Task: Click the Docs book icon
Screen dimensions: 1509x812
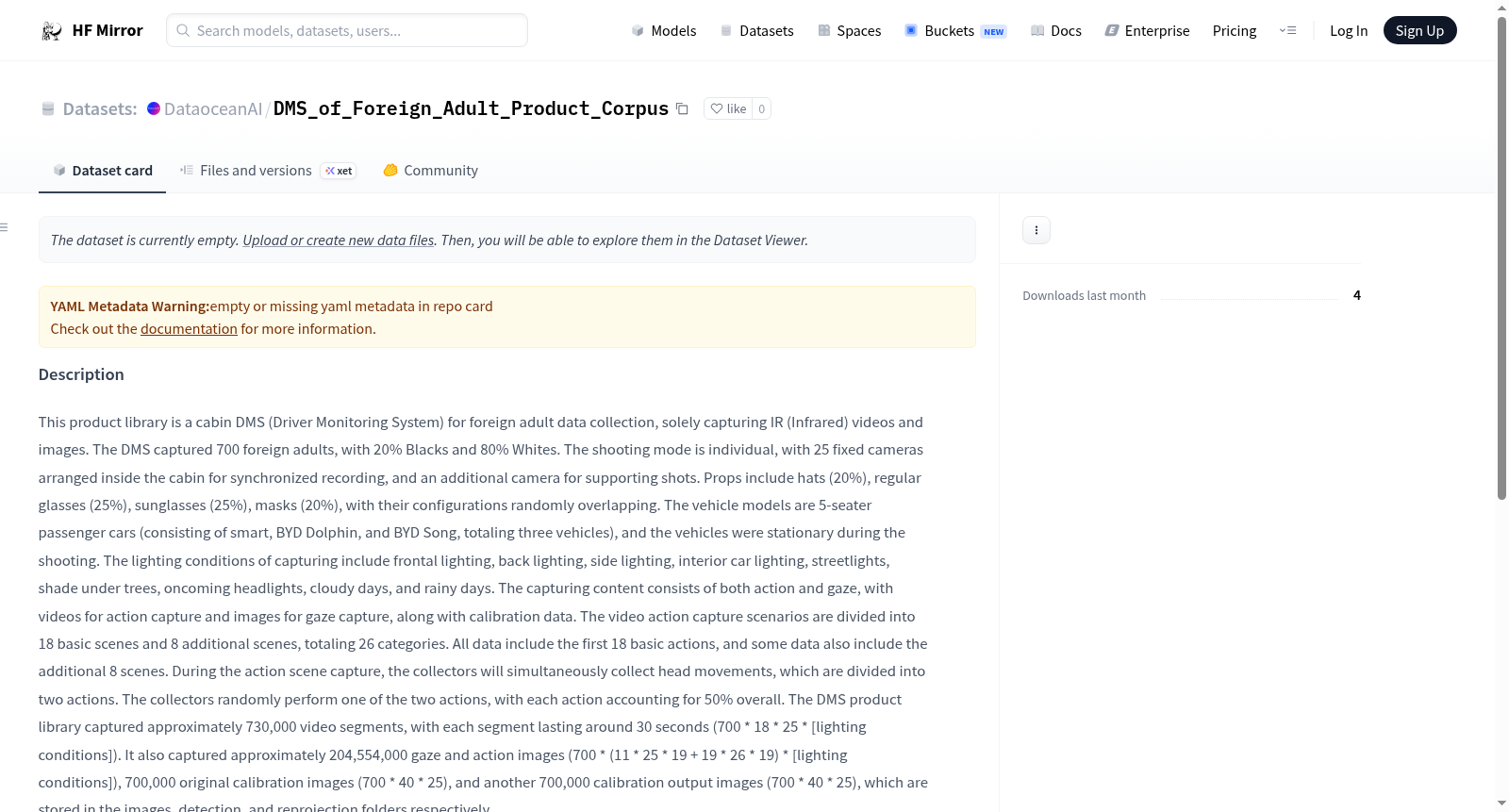Action: click(x=1037, y=31)
